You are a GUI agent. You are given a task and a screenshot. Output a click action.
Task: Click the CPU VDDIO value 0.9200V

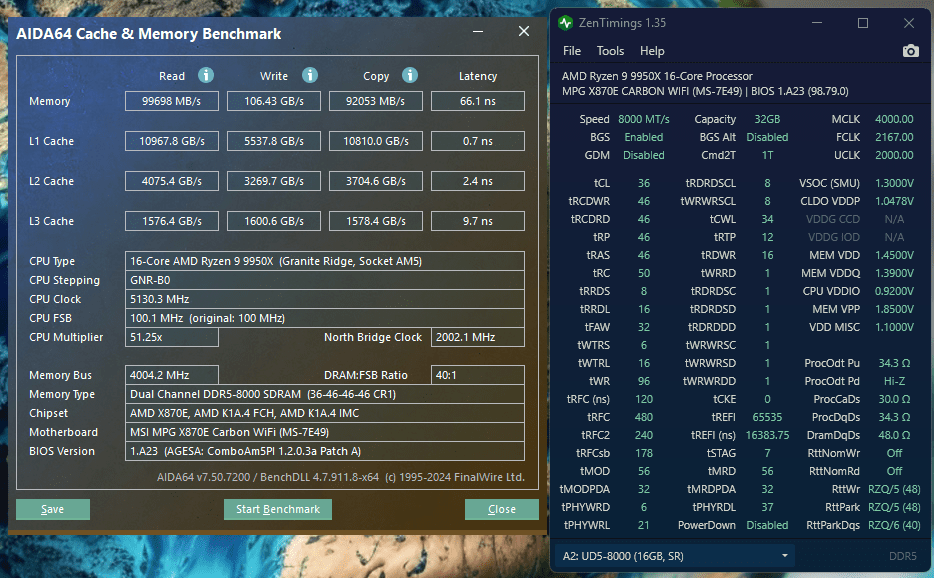(894, 291)
